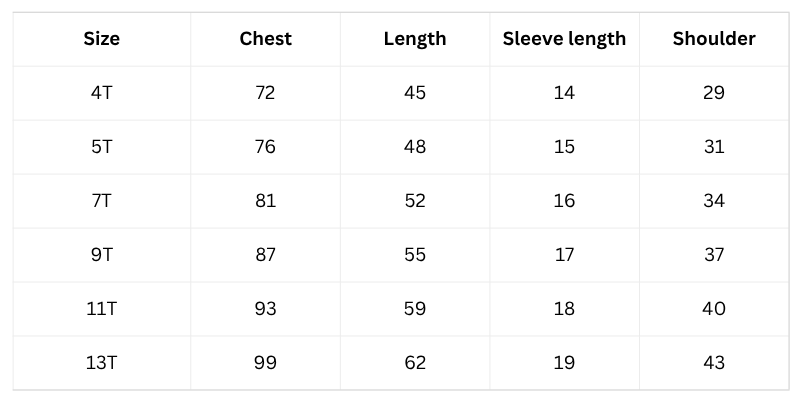Click the 9T size cell
The height and width of the screenshot is (400, 800).
coord(102,255)
